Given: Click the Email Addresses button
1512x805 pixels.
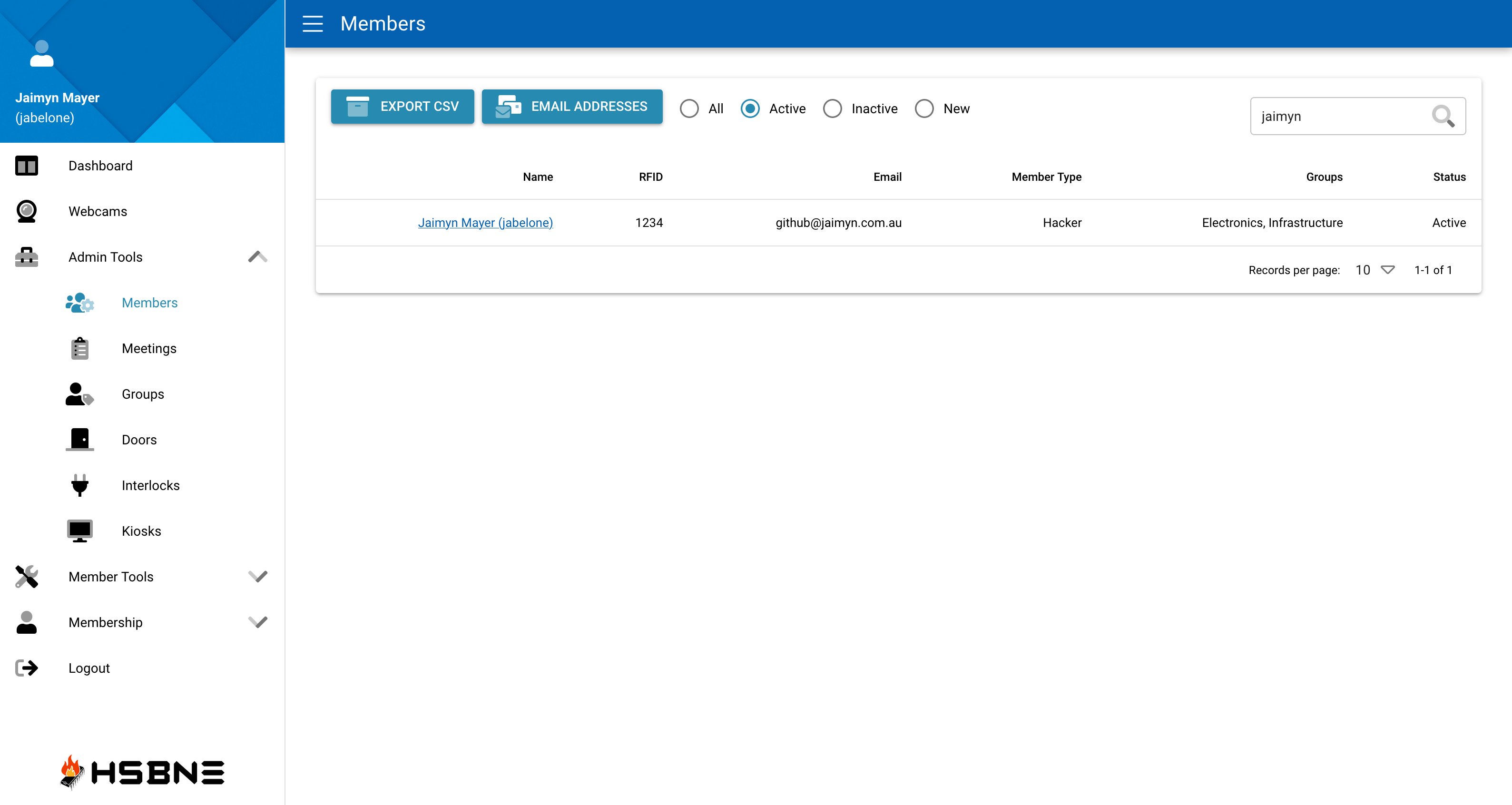Looking at the screenshot, I should [572, 106].
